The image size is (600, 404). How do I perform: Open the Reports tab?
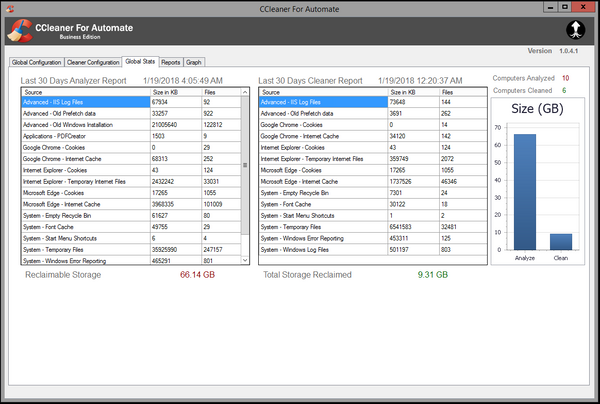pos(171,62)
